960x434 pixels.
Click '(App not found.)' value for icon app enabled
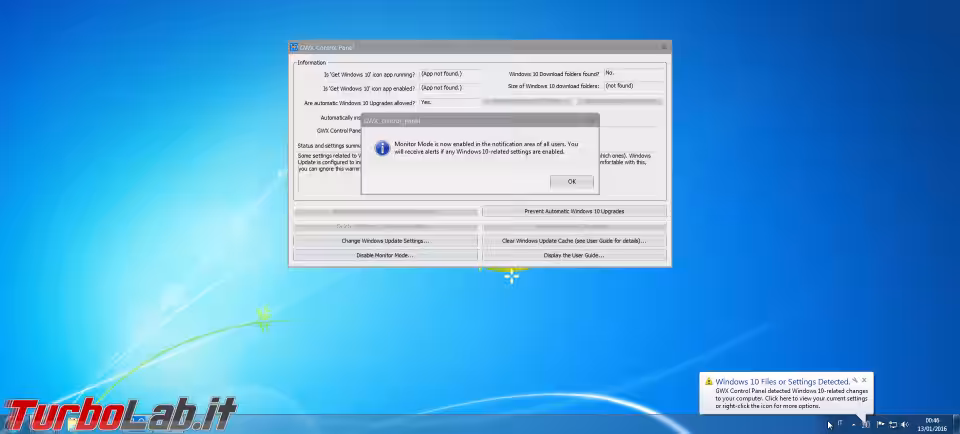tap(449, 88)
